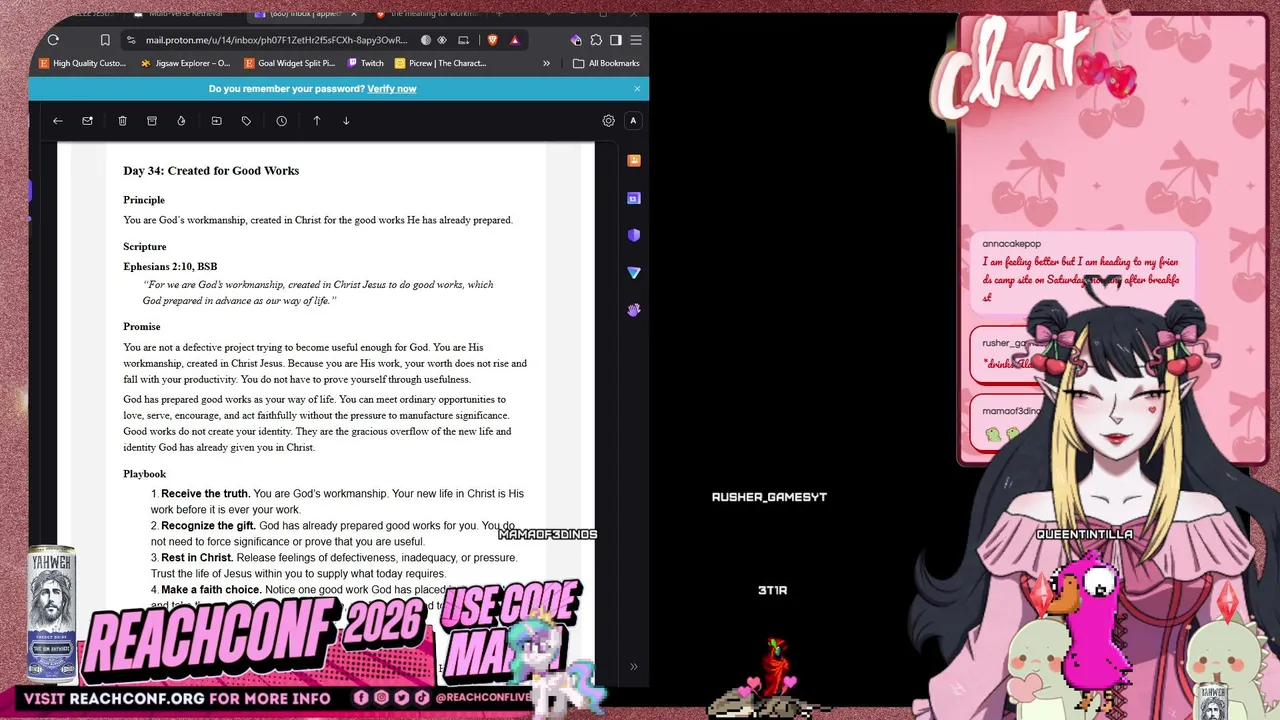The height and width of the screenshot is (720, 1280).
Task: Mark email as spam with fire icon
Action: (x=181, y=121)
